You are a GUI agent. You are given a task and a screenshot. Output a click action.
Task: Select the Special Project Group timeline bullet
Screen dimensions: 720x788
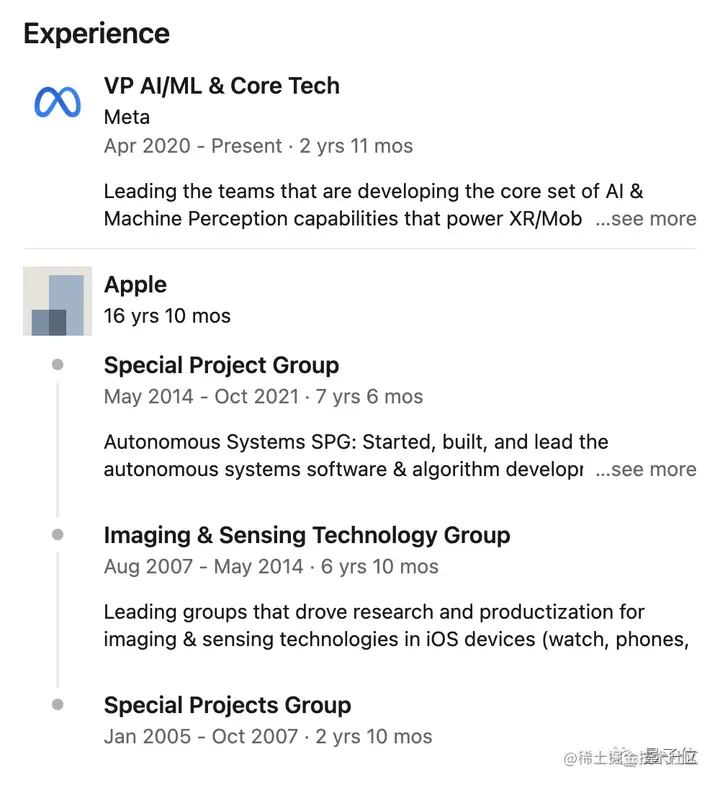click(58, 364)
